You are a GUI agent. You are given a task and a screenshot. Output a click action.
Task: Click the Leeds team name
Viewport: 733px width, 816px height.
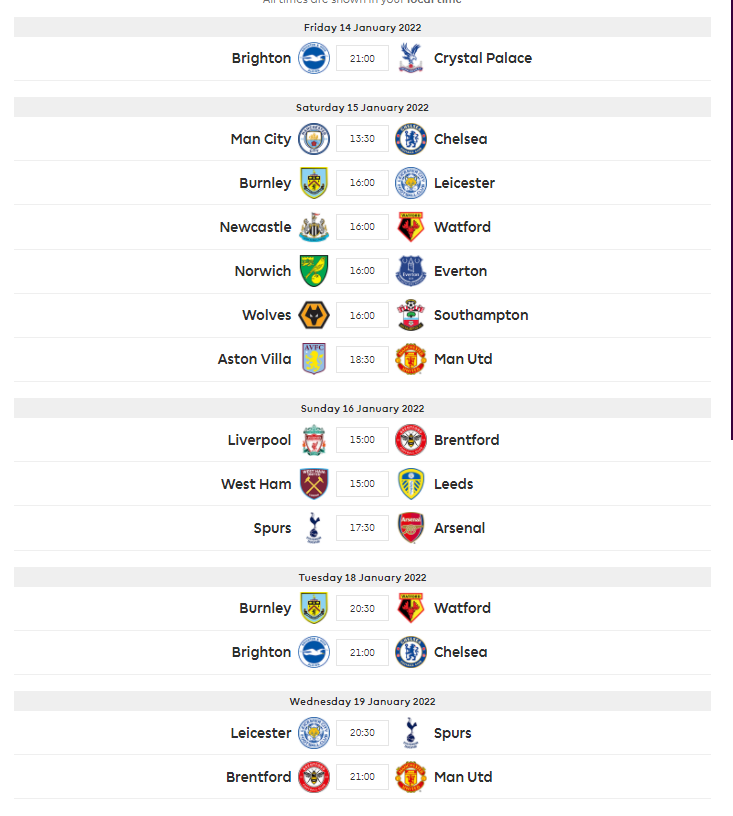[x=454, y=484]
